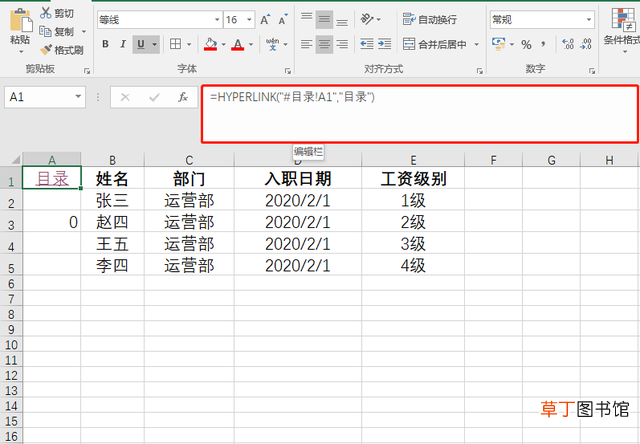Align text left

point(307,44)
